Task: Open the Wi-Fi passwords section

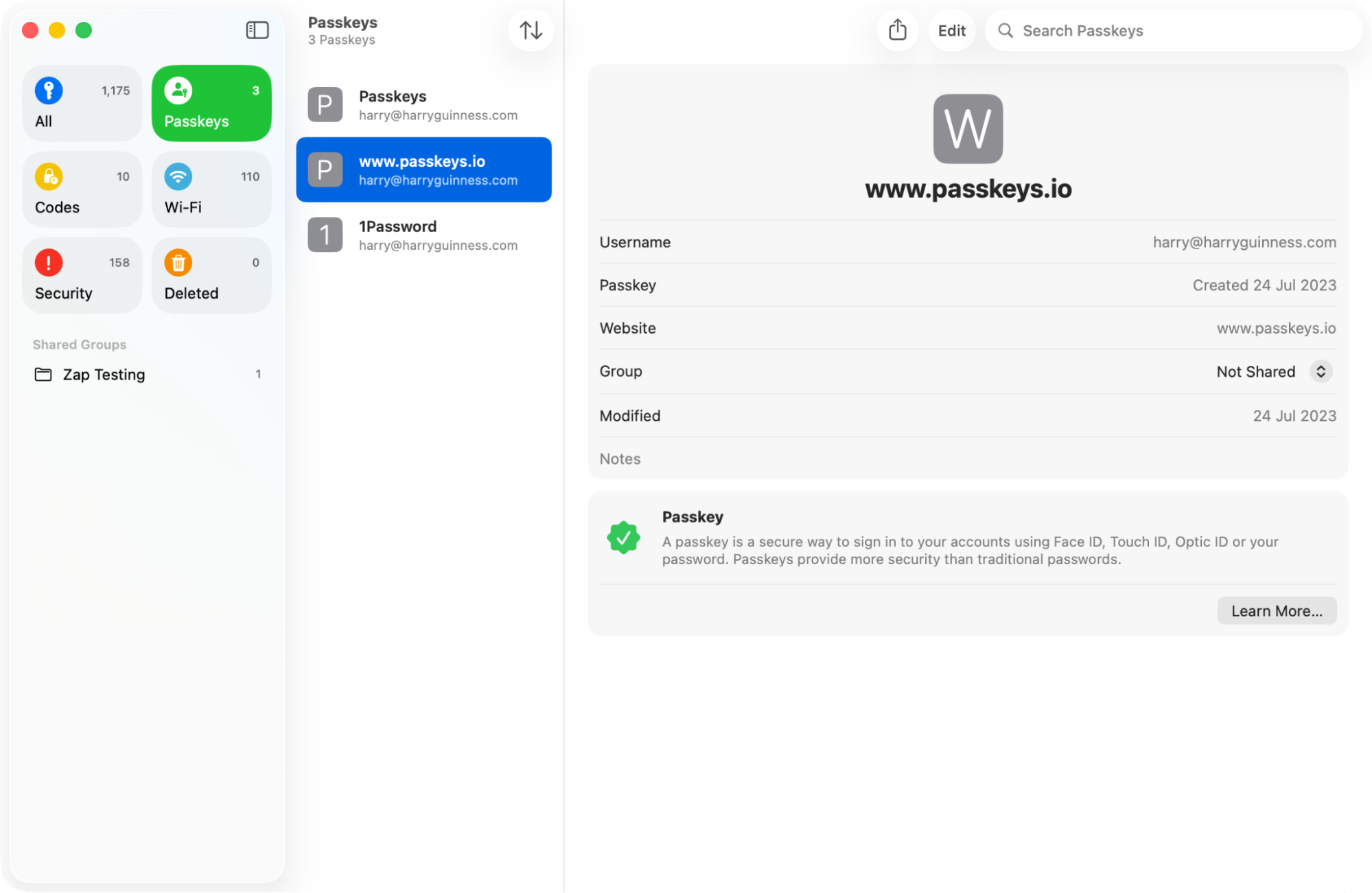Action: pyautogui.click(x=211, y=189)
